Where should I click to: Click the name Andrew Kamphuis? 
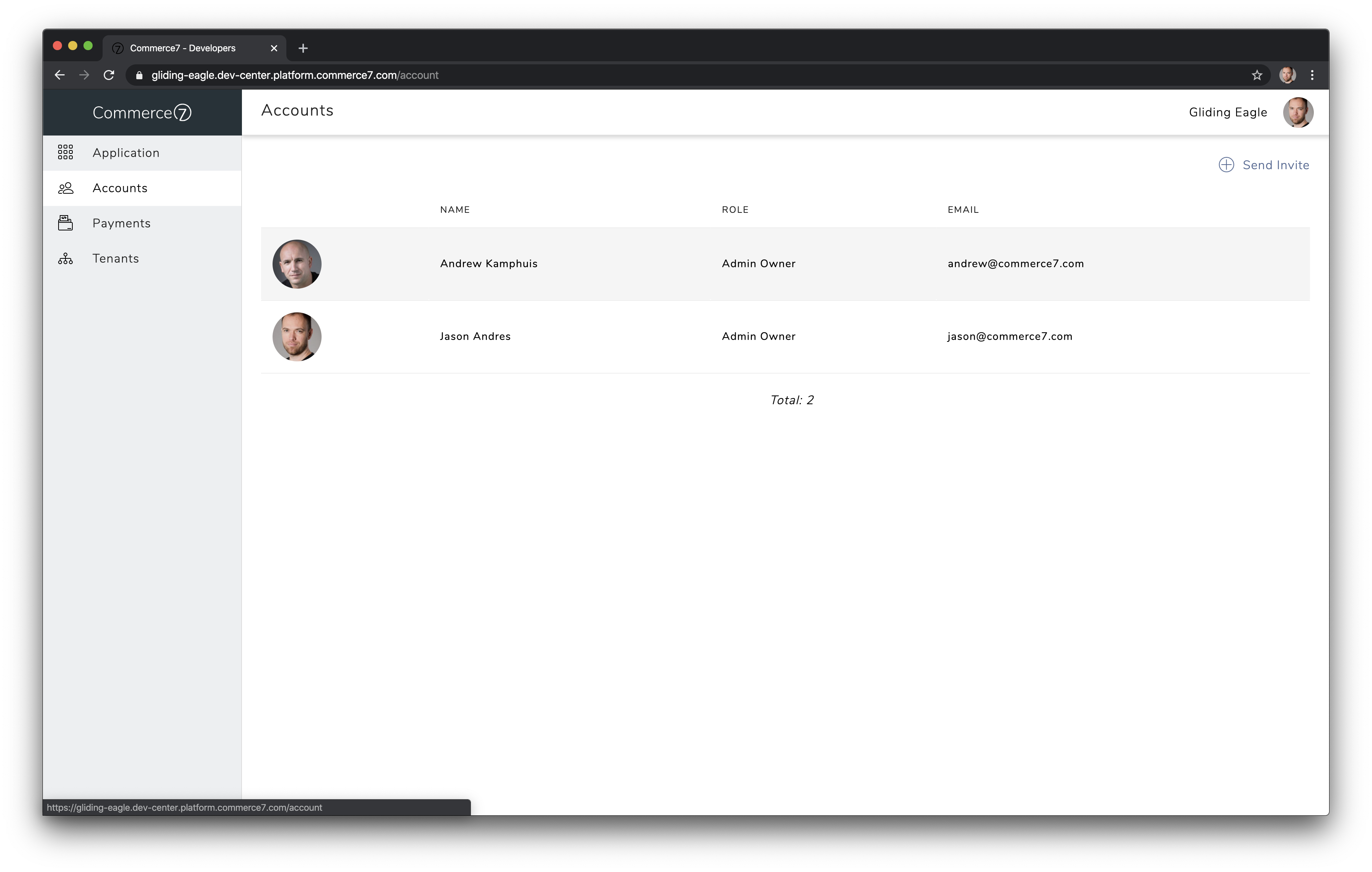(x=488, y=264)
